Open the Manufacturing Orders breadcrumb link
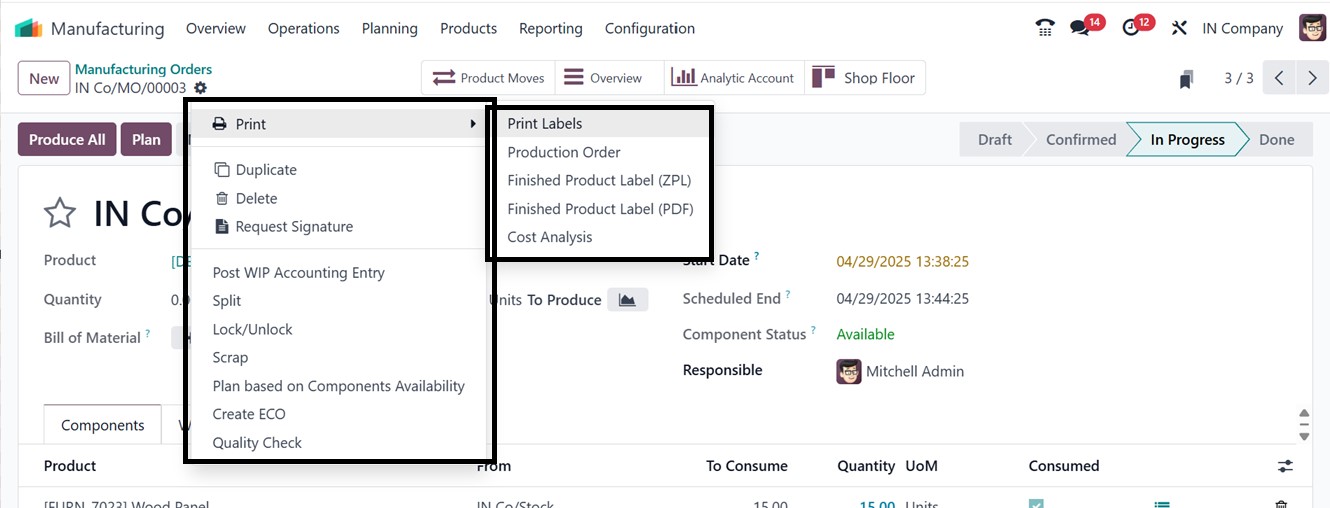 pos(143,69)
